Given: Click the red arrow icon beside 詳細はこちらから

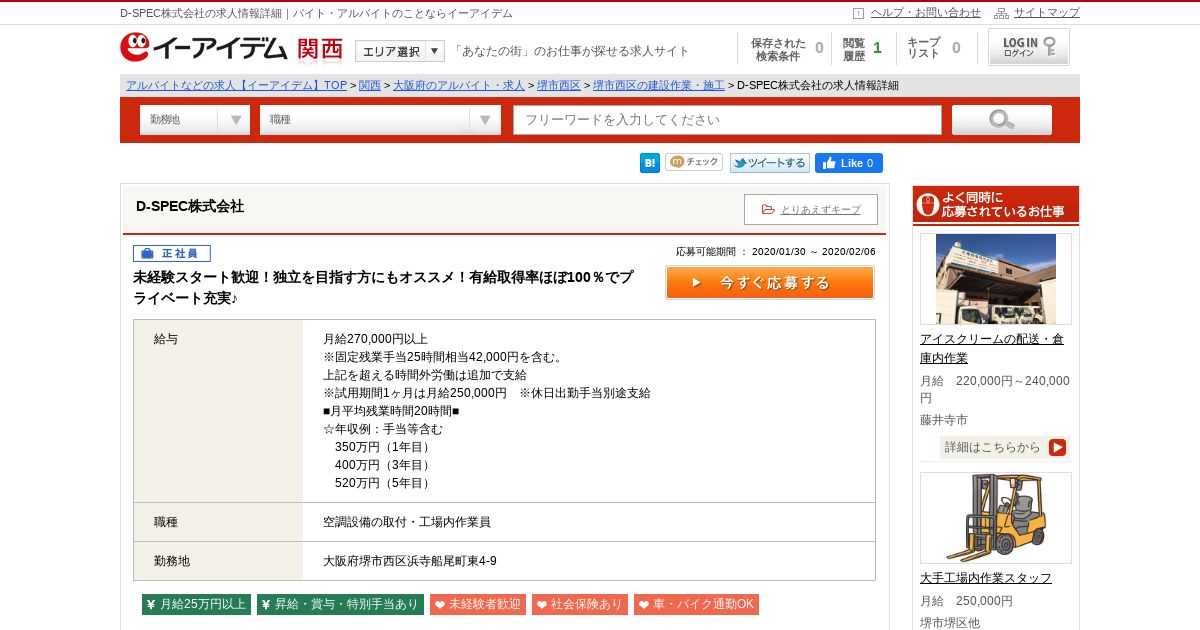Looking at the screenshot, I should (1057, 447).
